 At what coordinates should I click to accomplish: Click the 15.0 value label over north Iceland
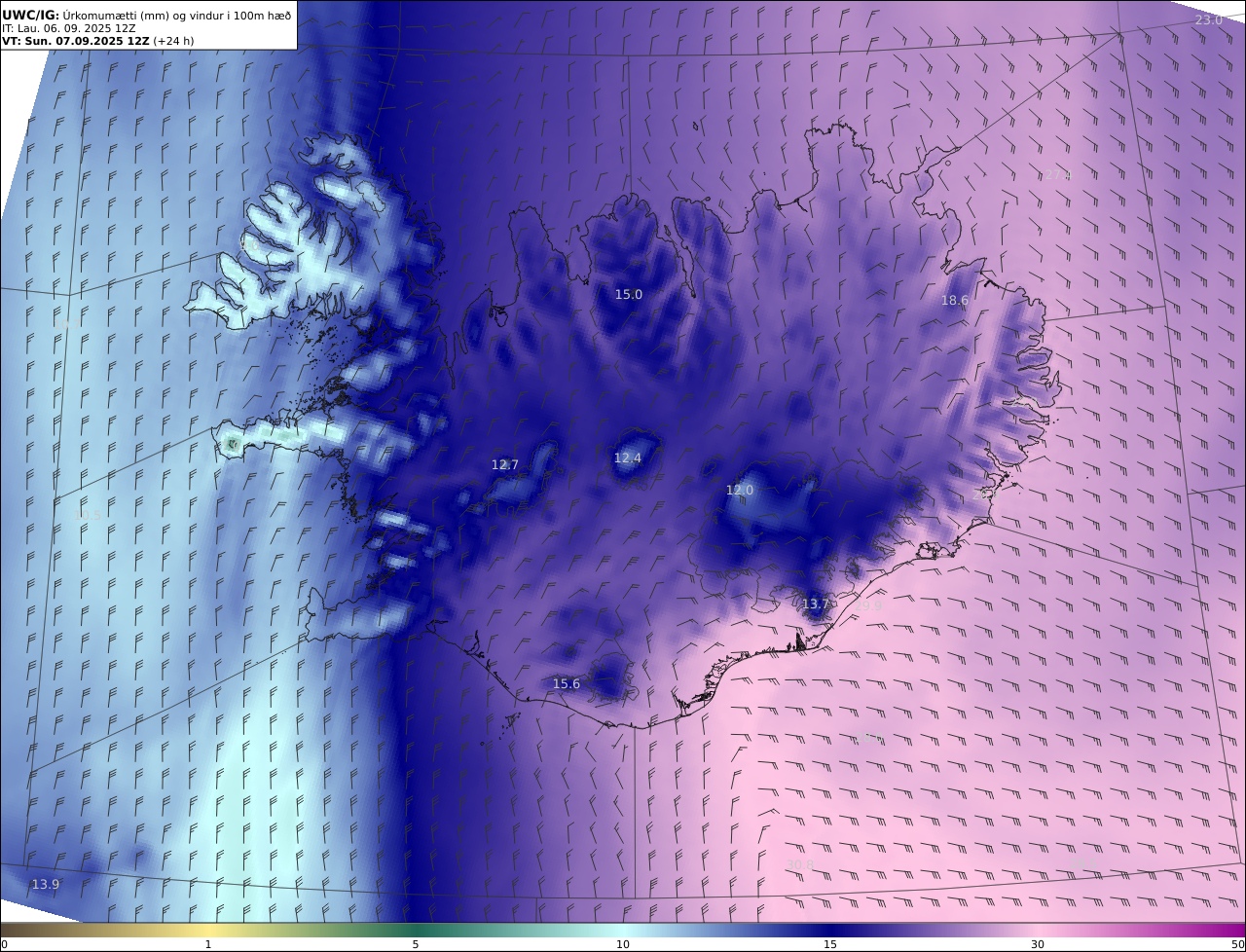[x=628, y=294]
